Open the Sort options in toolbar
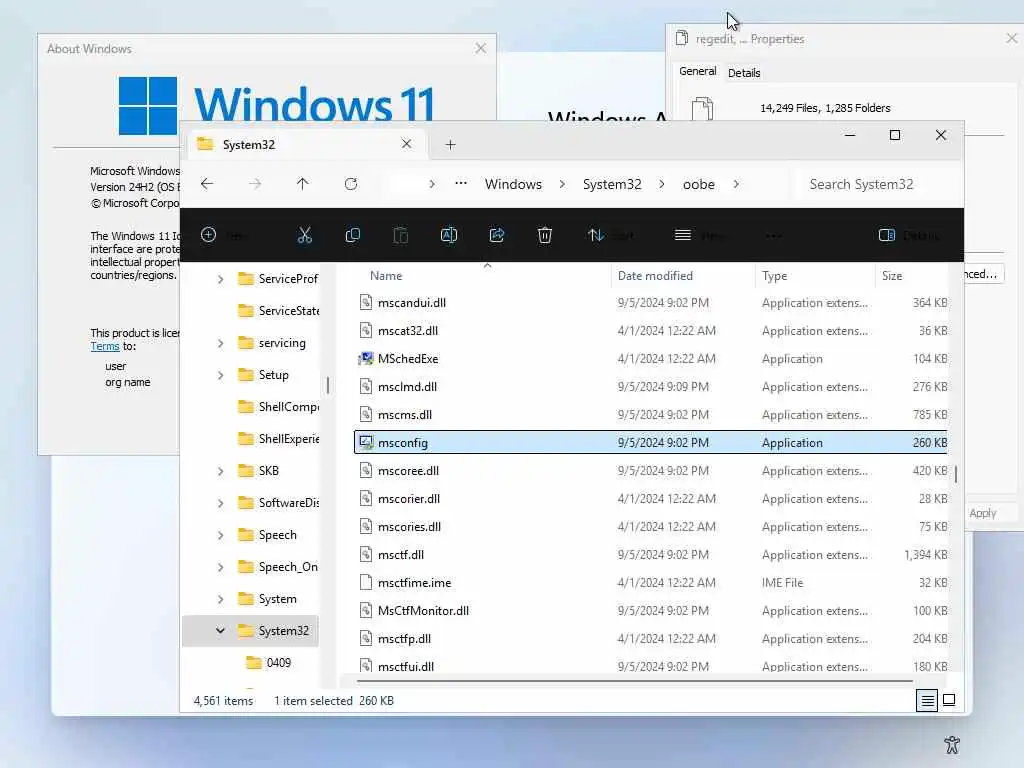The width and height of the screenshot is (1024, 768). coord(610,235)
